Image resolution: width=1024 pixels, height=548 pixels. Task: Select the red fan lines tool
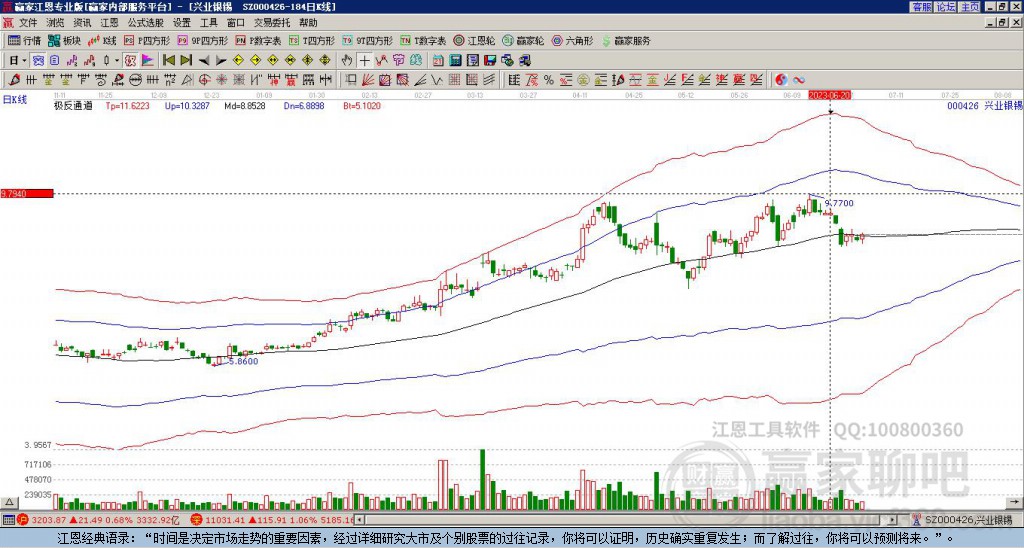pyautogui.click(x=368, y=80)
